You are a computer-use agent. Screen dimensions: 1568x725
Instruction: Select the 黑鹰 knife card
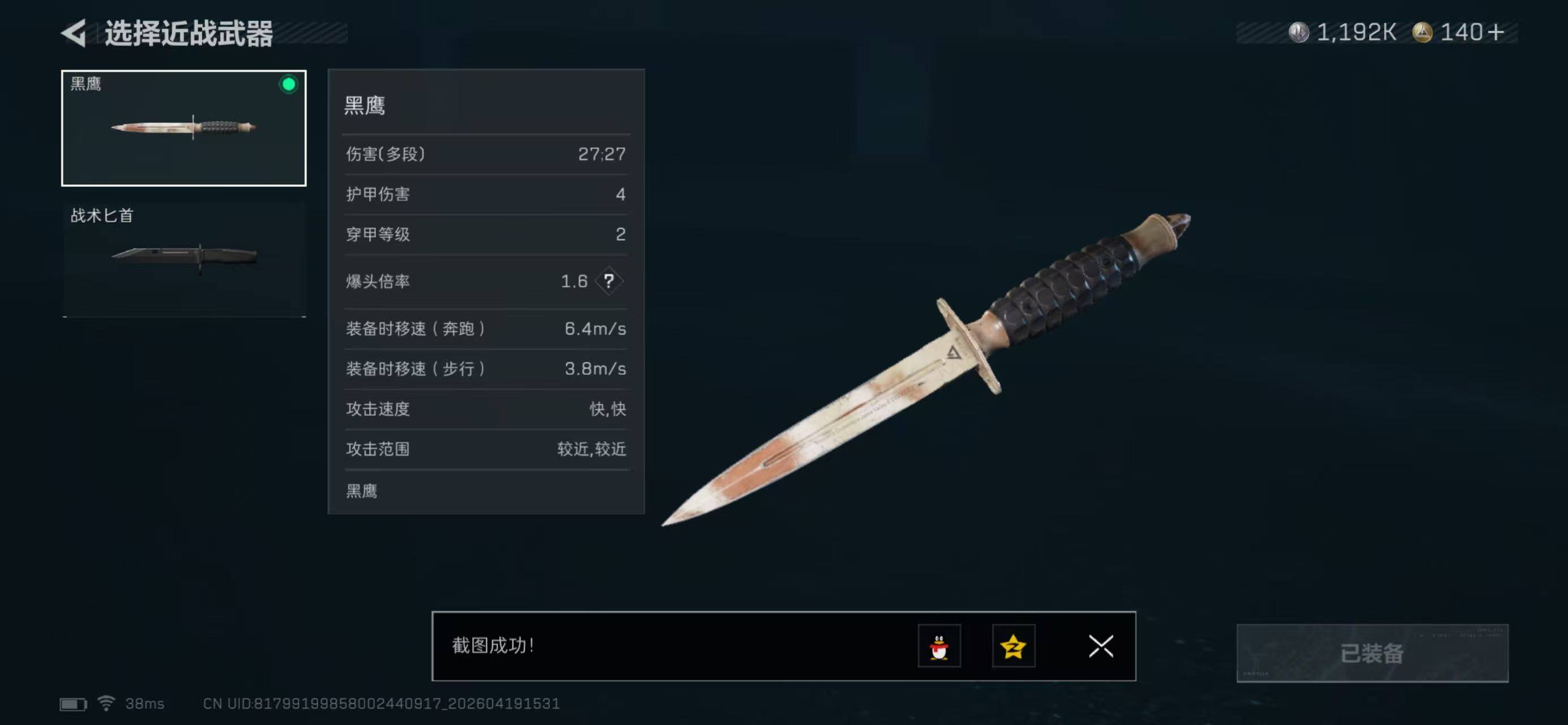pyautogui.click(x=184, y=128)
